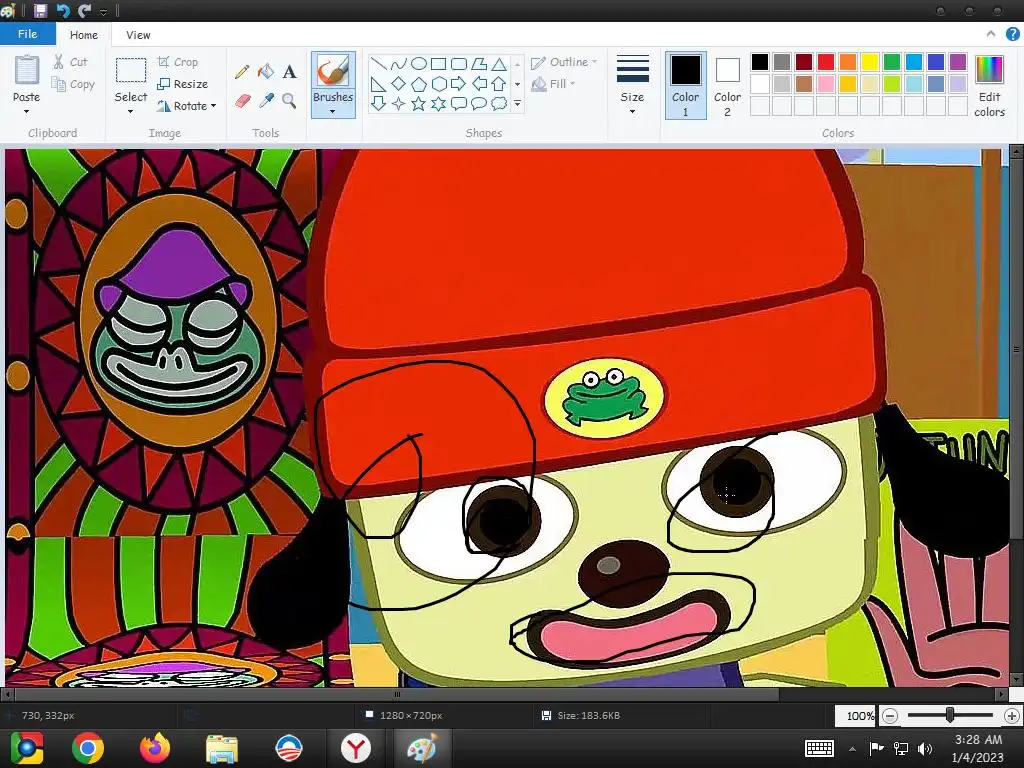Click the Resize button
Screen dimensions: 1024x768
click(183, 84)
